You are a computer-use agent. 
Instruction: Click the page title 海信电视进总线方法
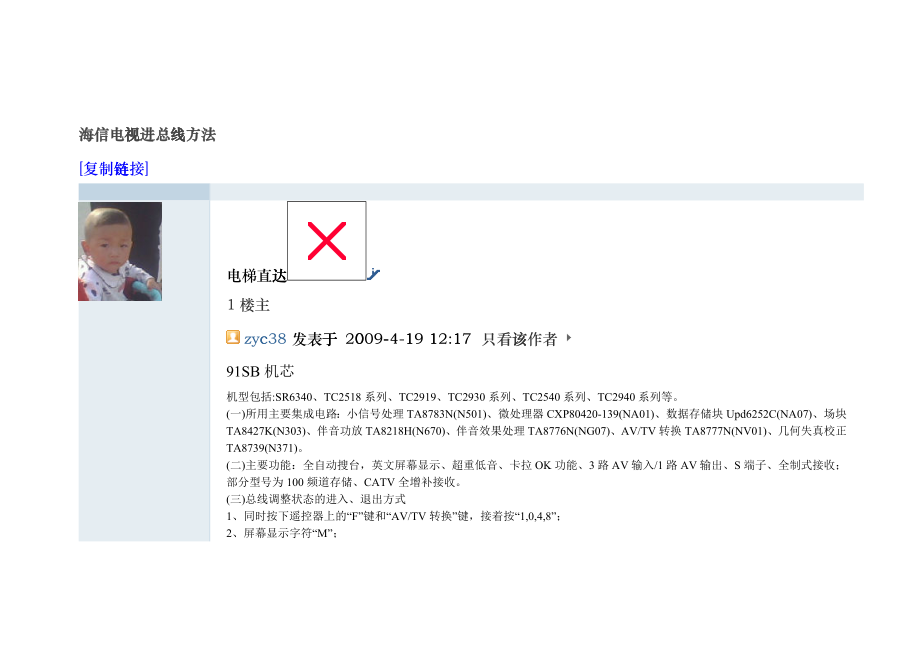coord(147,135)
